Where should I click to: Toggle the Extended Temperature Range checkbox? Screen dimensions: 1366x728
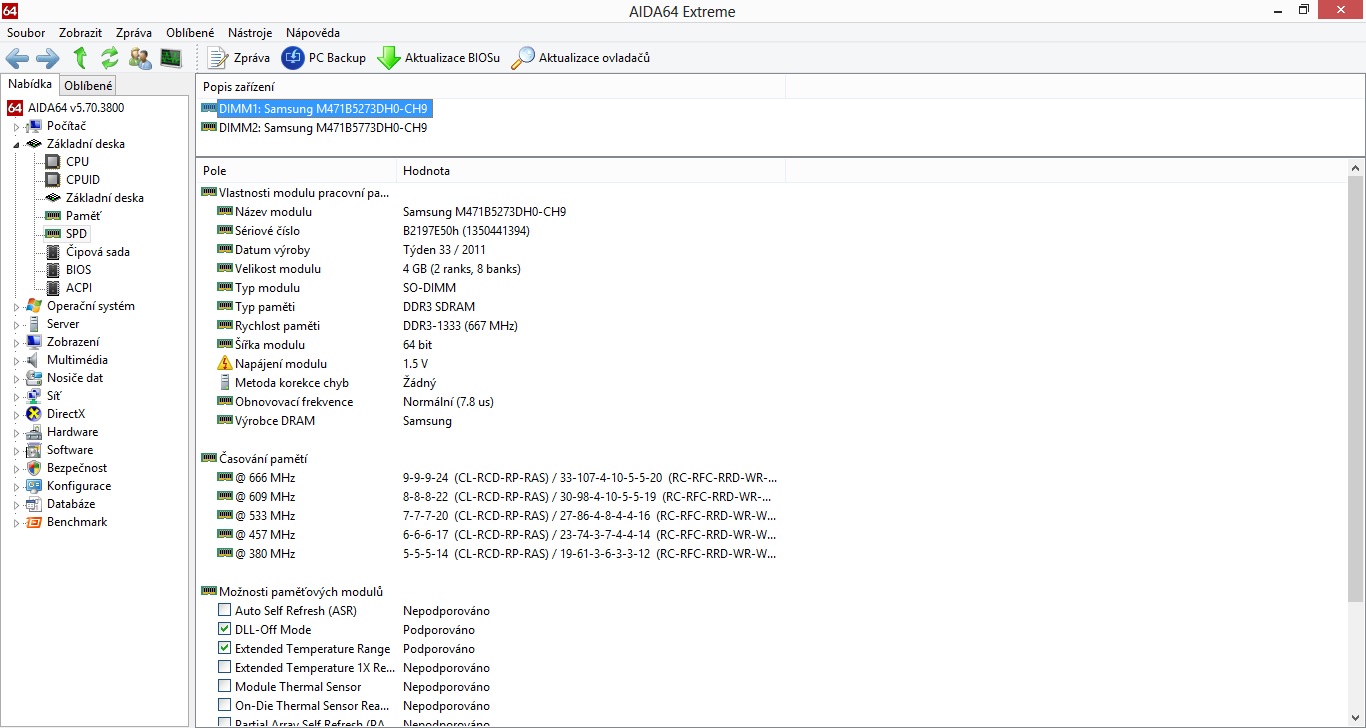(224, 649)
